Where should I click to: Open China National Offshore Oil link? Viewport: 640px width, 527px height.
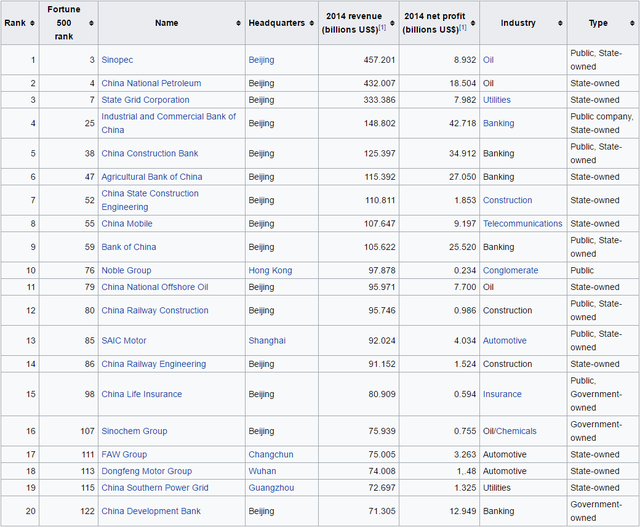pos(155,287)
